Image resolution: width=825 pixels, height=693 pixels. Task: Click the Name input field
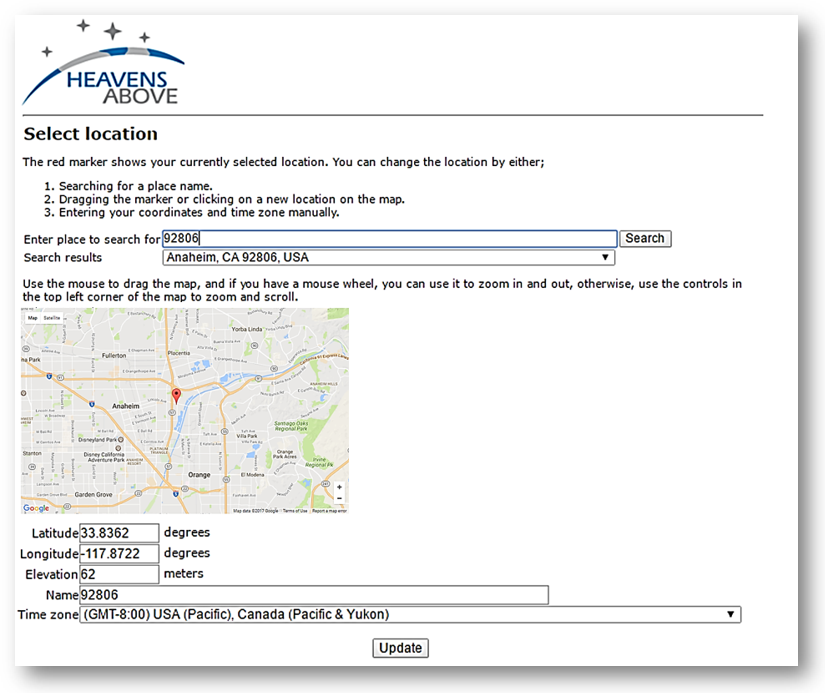pyautogui.click(x=314, y=595)
